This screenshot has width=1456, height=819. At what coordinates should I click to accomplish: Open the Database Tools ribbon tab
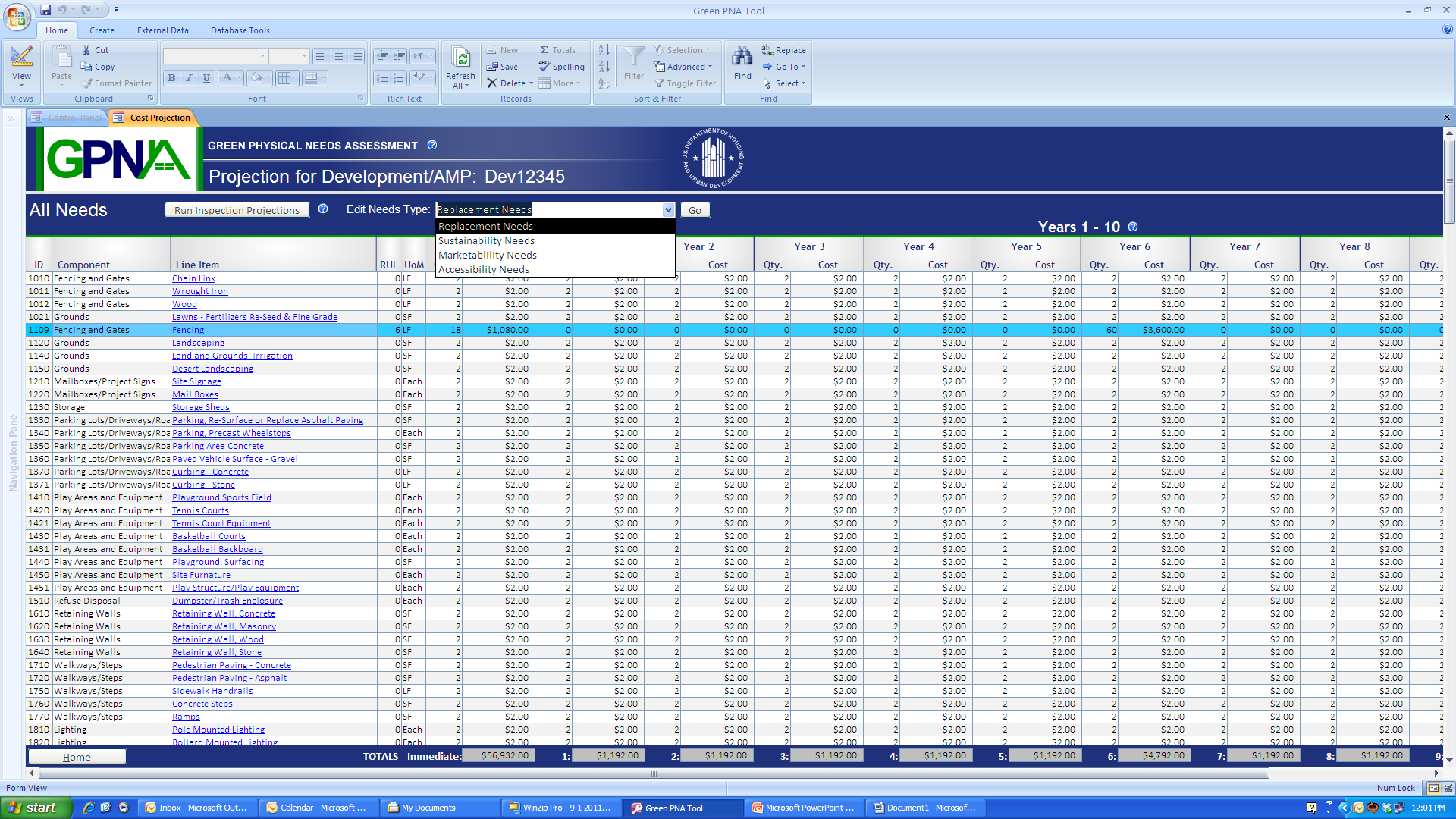tap(240, 30)
